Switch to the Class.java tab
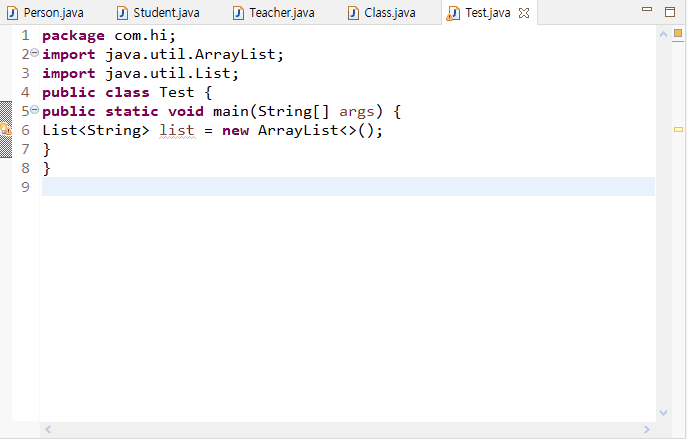Screen dimensions: 687x439 pyautogui.click(x=382, y=13)
